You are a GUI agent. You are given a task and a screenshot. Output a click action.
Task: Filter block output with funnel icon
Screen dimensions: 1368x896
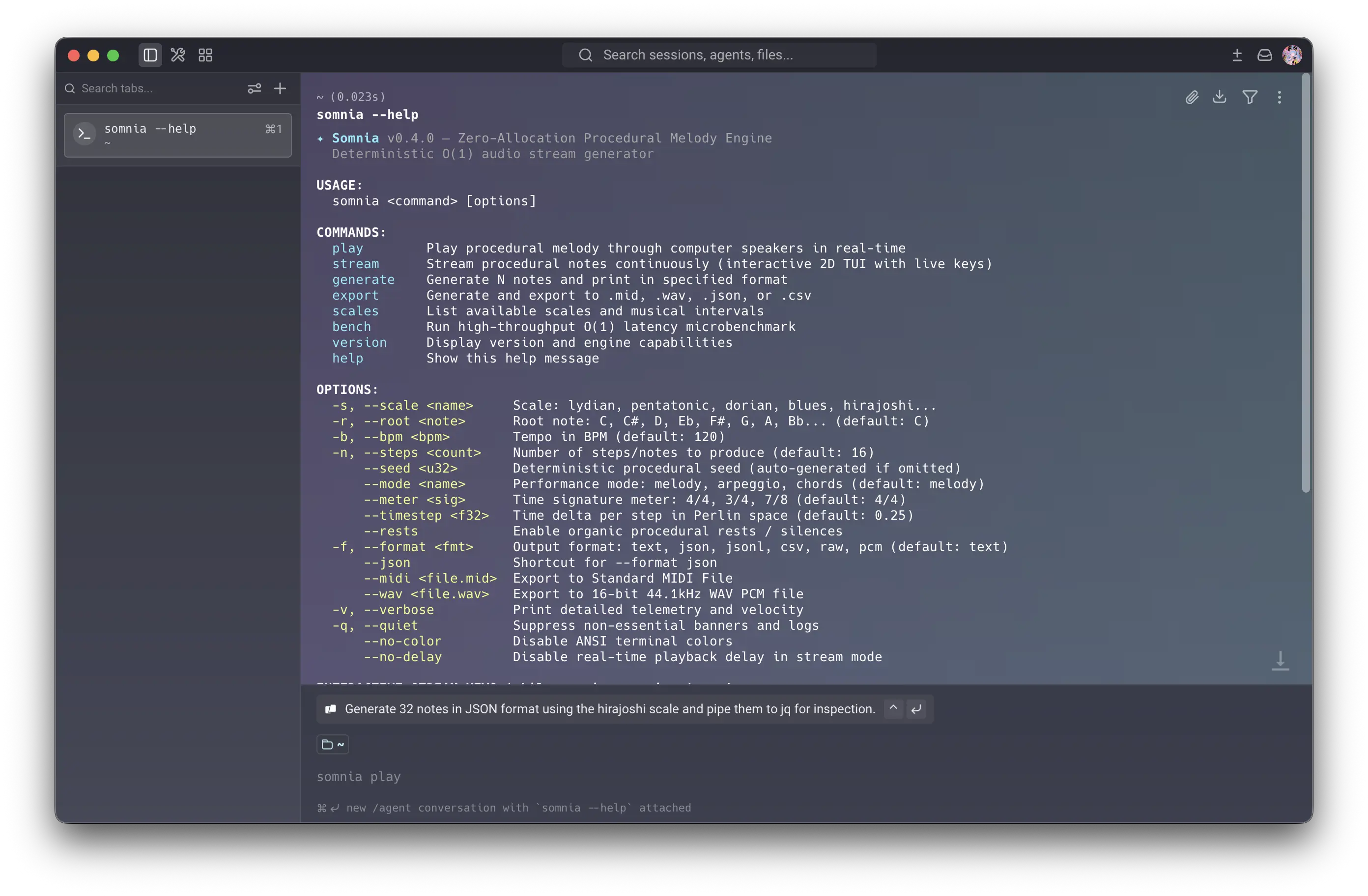(x=1250, y=97)
